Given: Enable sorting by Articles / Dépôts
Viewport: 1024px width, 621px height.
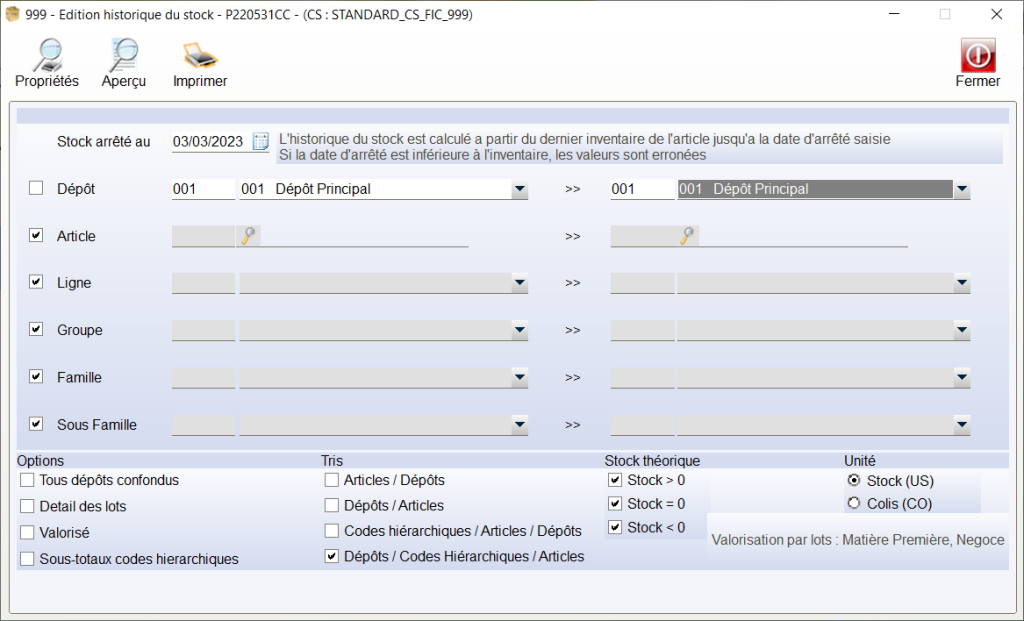Looking at the screenshot, I should 332,481.
